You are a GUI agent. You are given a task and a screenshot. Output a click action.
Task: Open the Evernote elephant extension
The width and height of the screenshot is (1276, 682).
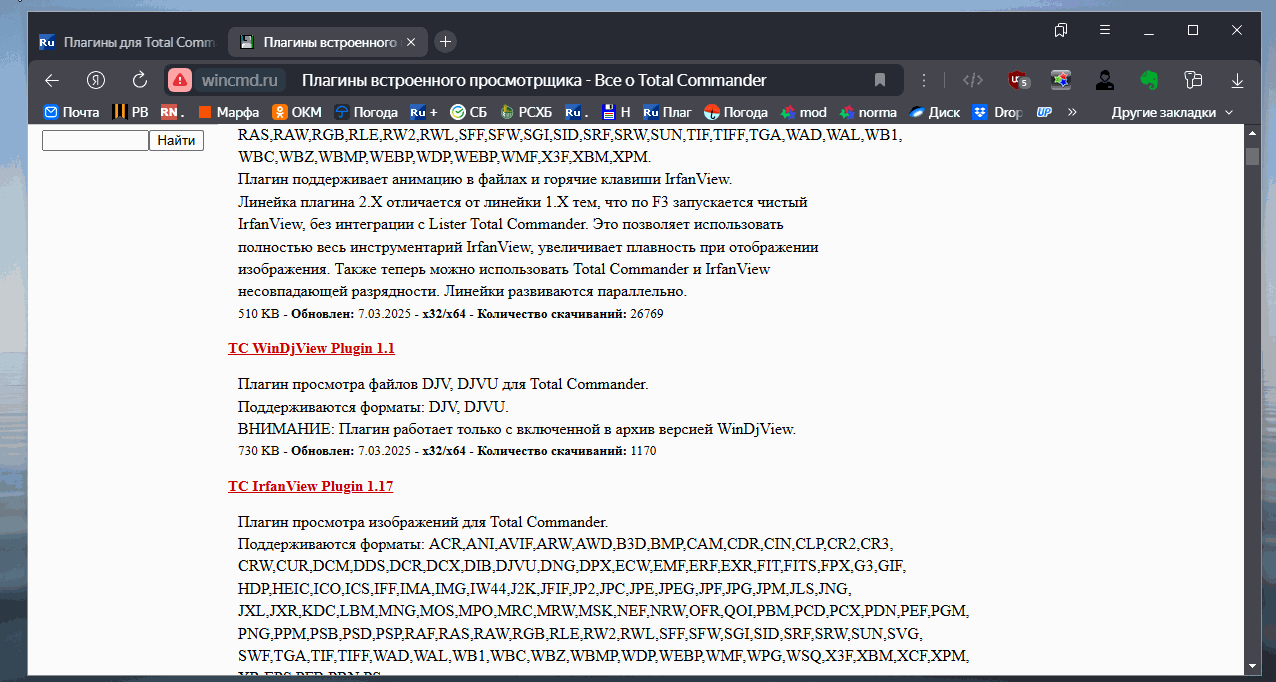pyautogui.click(x=1149, y=80)
